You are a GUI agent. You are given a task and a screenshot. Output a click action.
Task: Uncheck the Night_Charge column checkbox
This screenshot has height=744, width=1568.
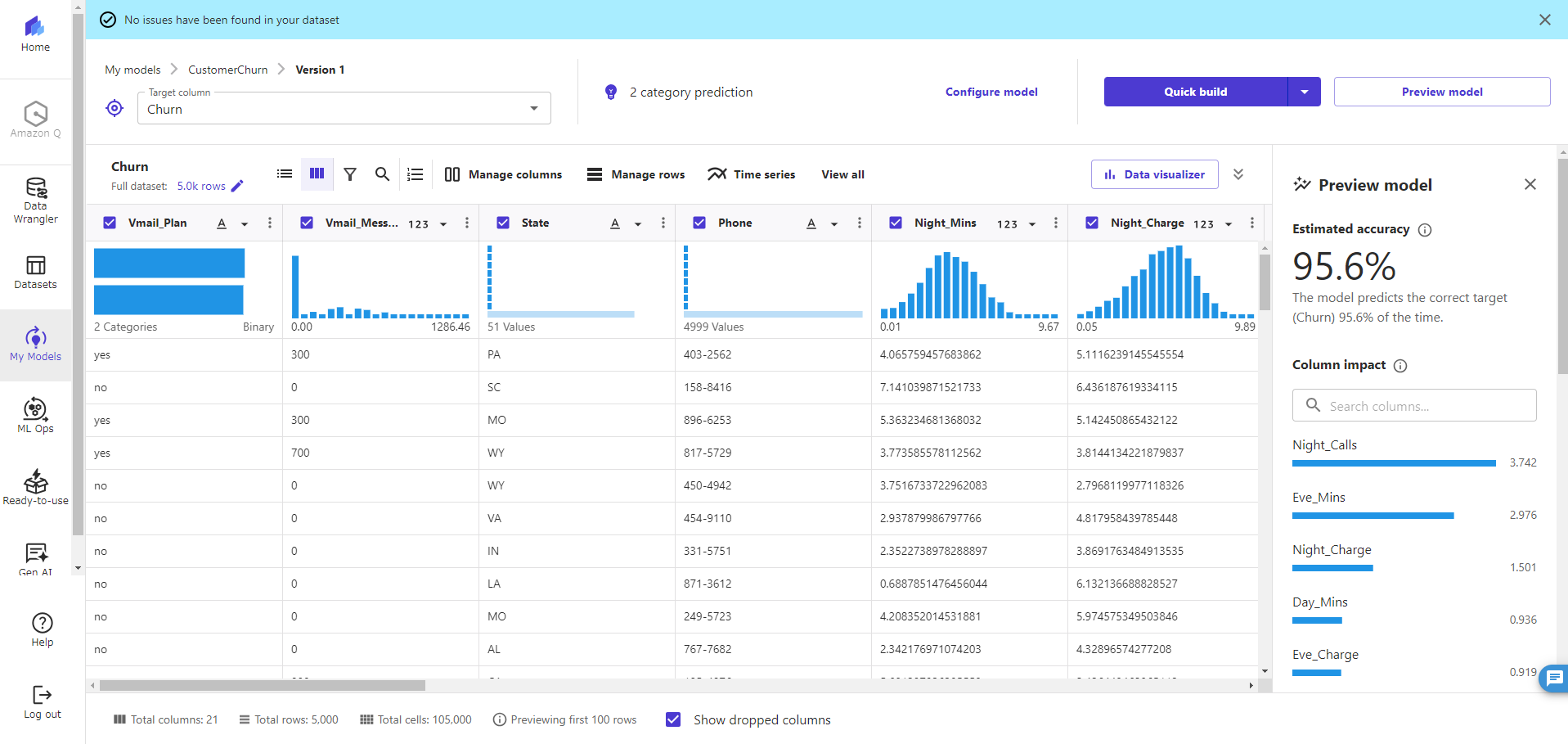coord(1092,223)
